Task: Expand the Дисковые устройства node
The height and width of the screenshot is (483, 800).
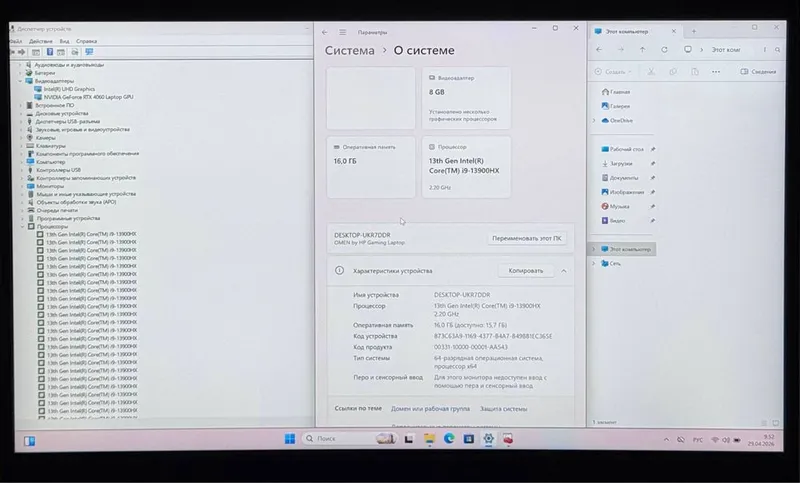Action: click(x=21, y=113)
